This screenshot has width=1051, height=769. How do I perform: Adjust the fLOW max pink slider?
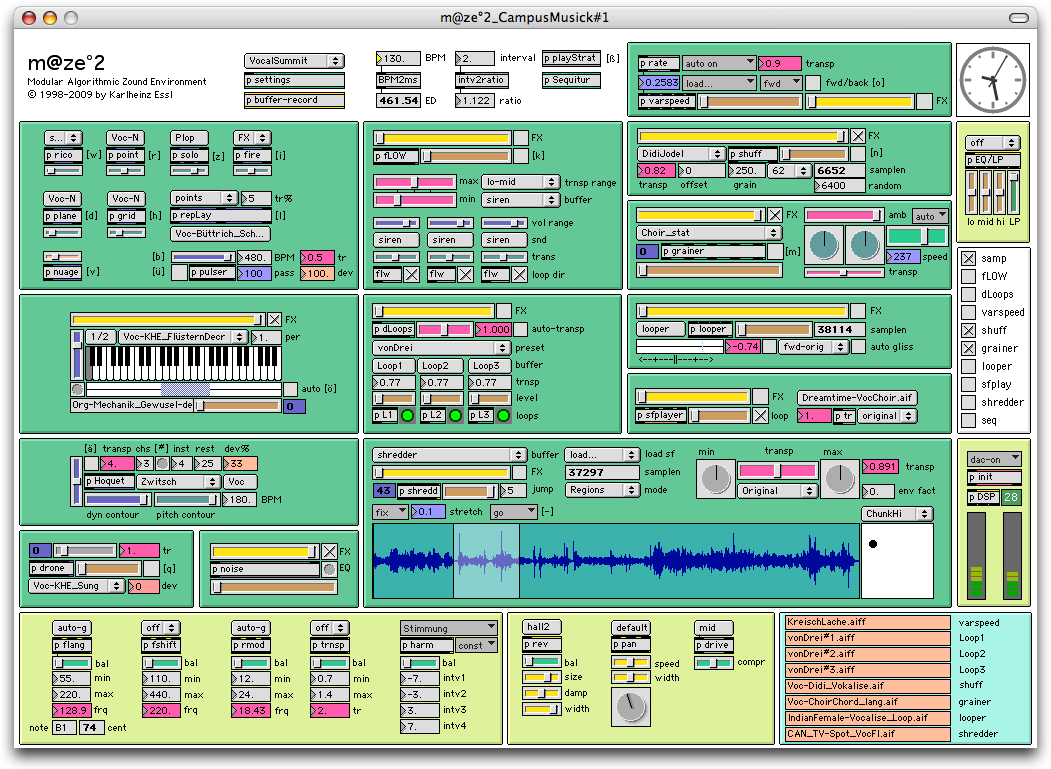414,182
